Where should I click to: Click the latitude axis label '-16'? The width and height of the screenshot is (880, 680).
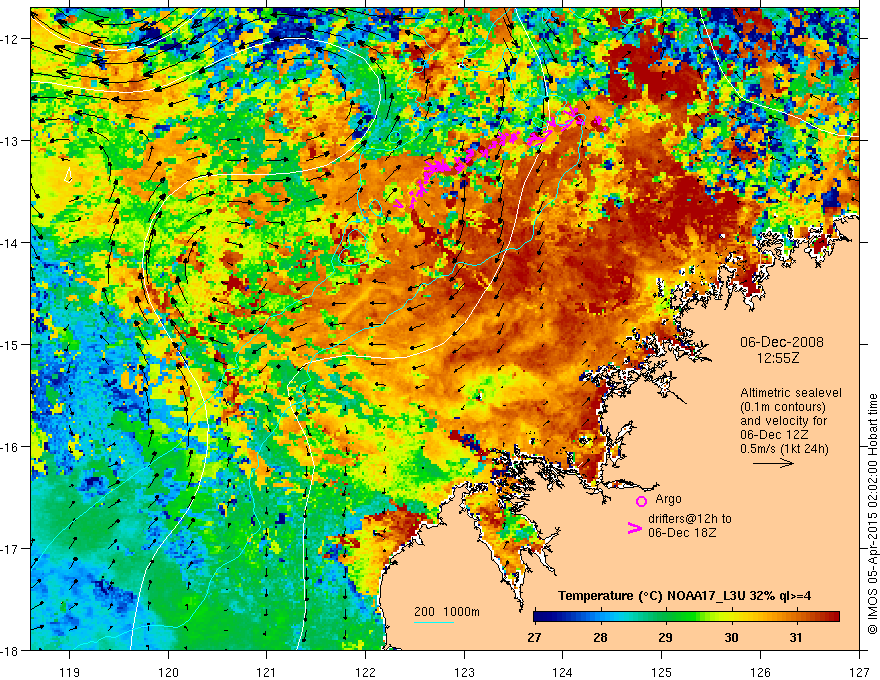(x=10, y=447)
